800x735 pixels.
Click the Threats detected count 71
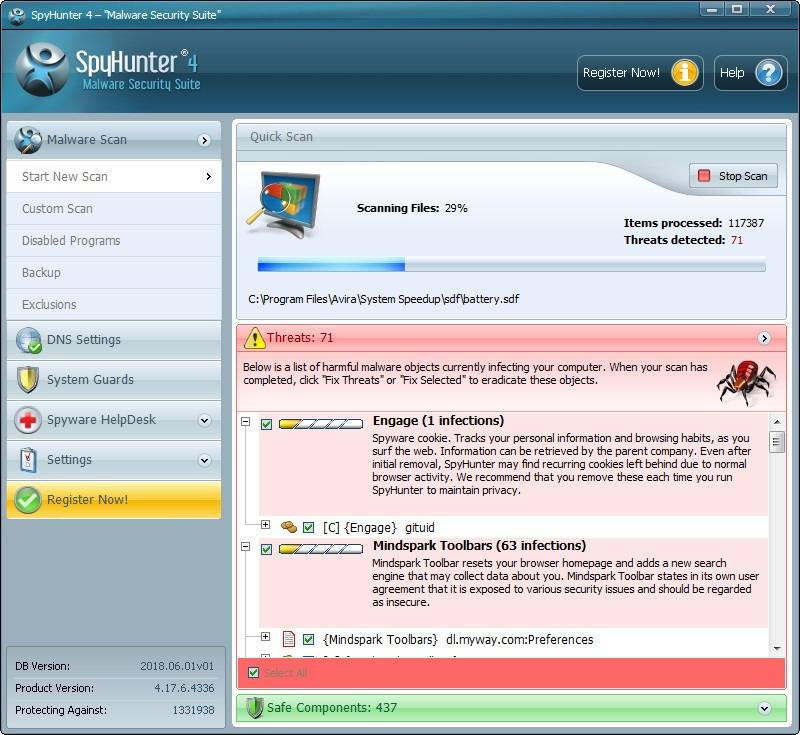pyautogui.click(x=737, y=240)
